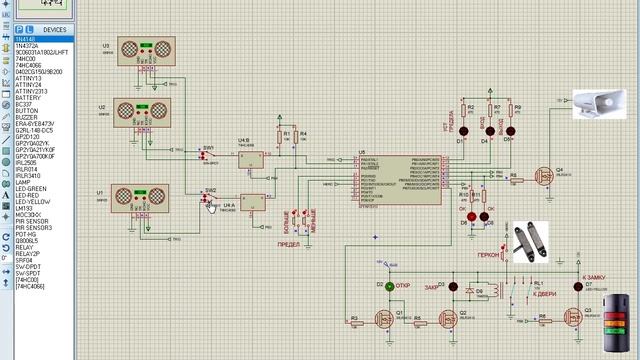Select SW-SPDT in the devices list
This screenshot has height=360, width=640.
point(44,273)
